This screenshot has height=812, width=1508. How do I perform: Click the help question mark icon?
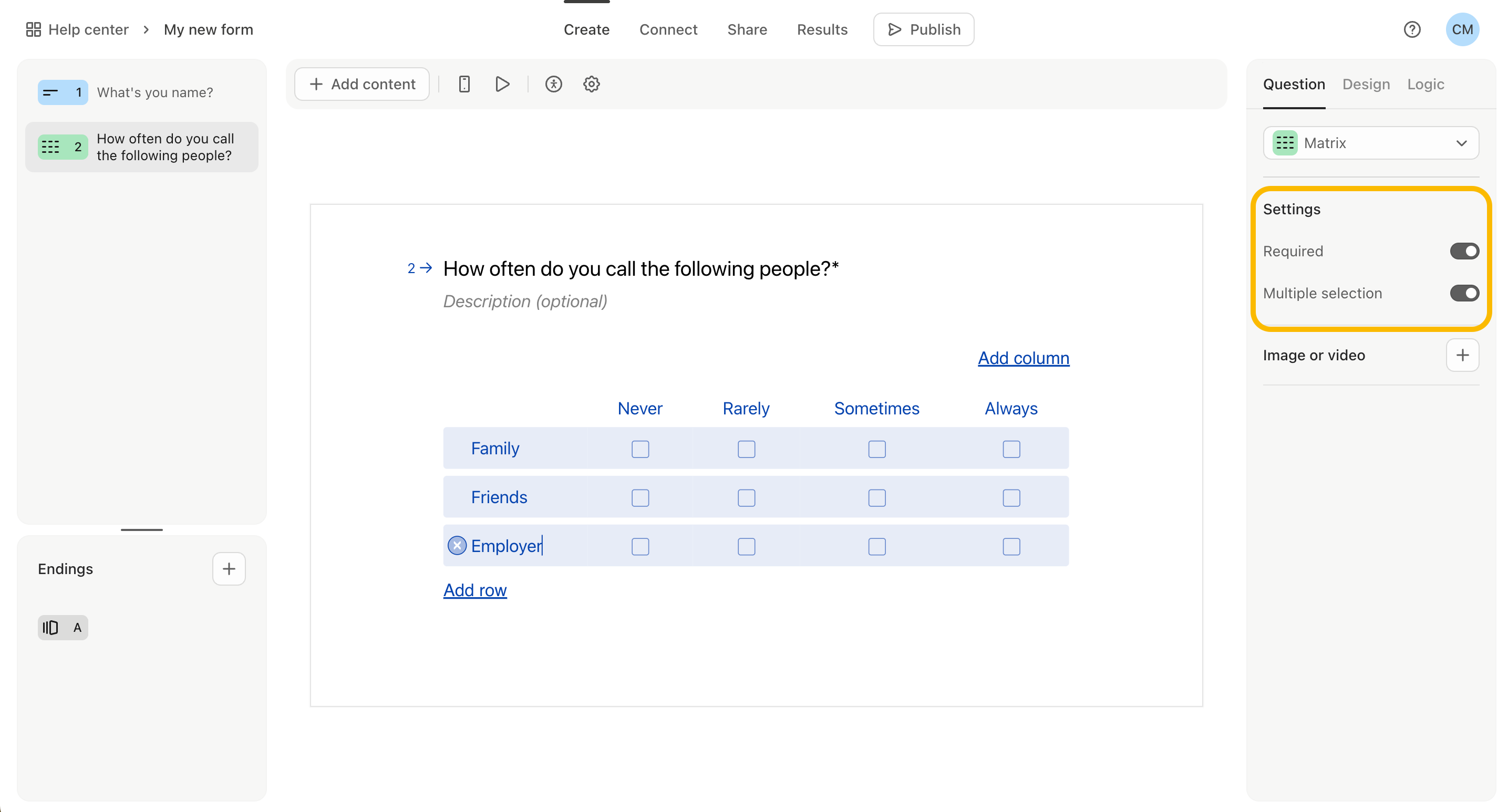(1412, 29)
